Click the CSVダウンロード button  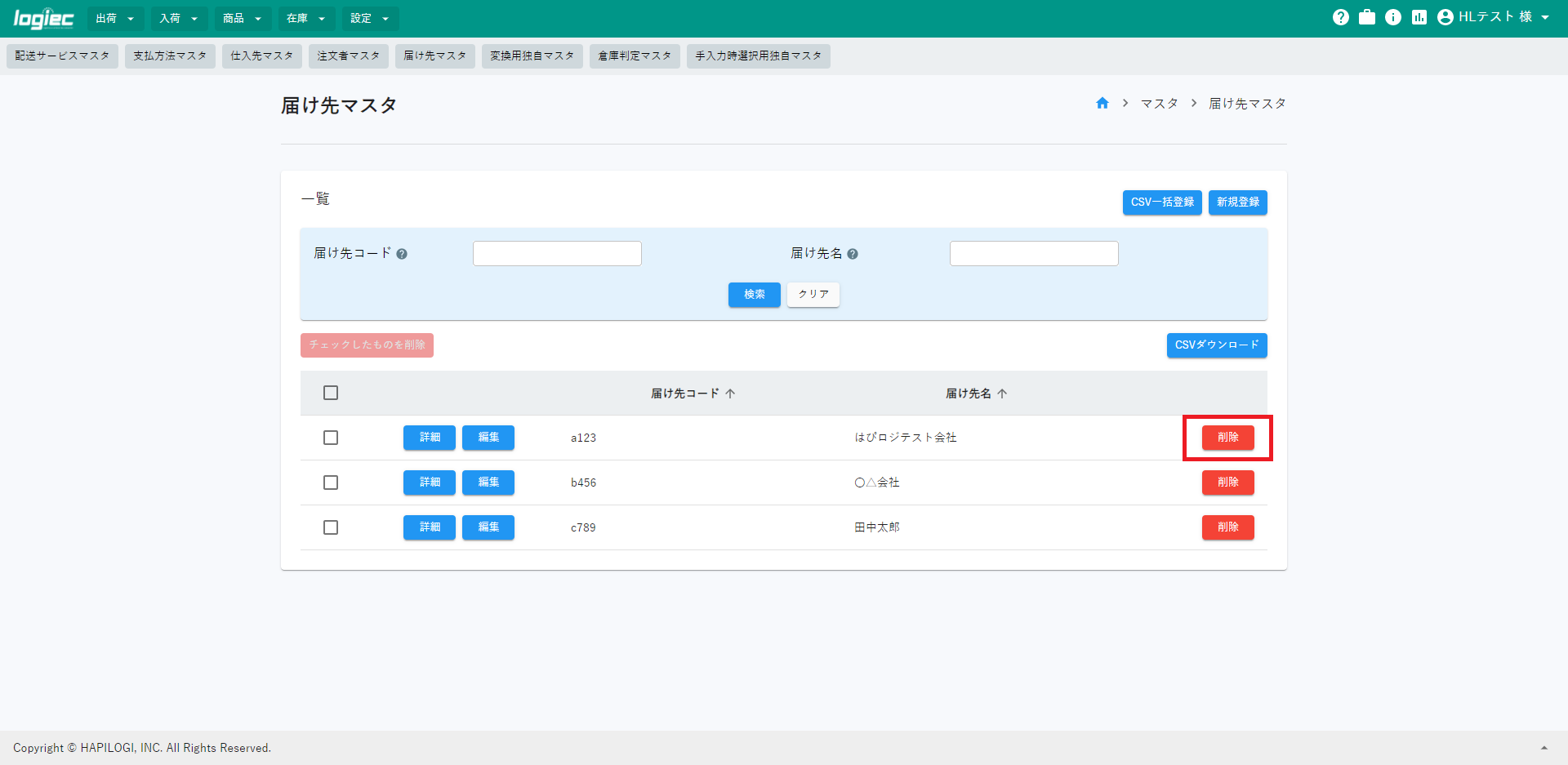point(1217,345)
